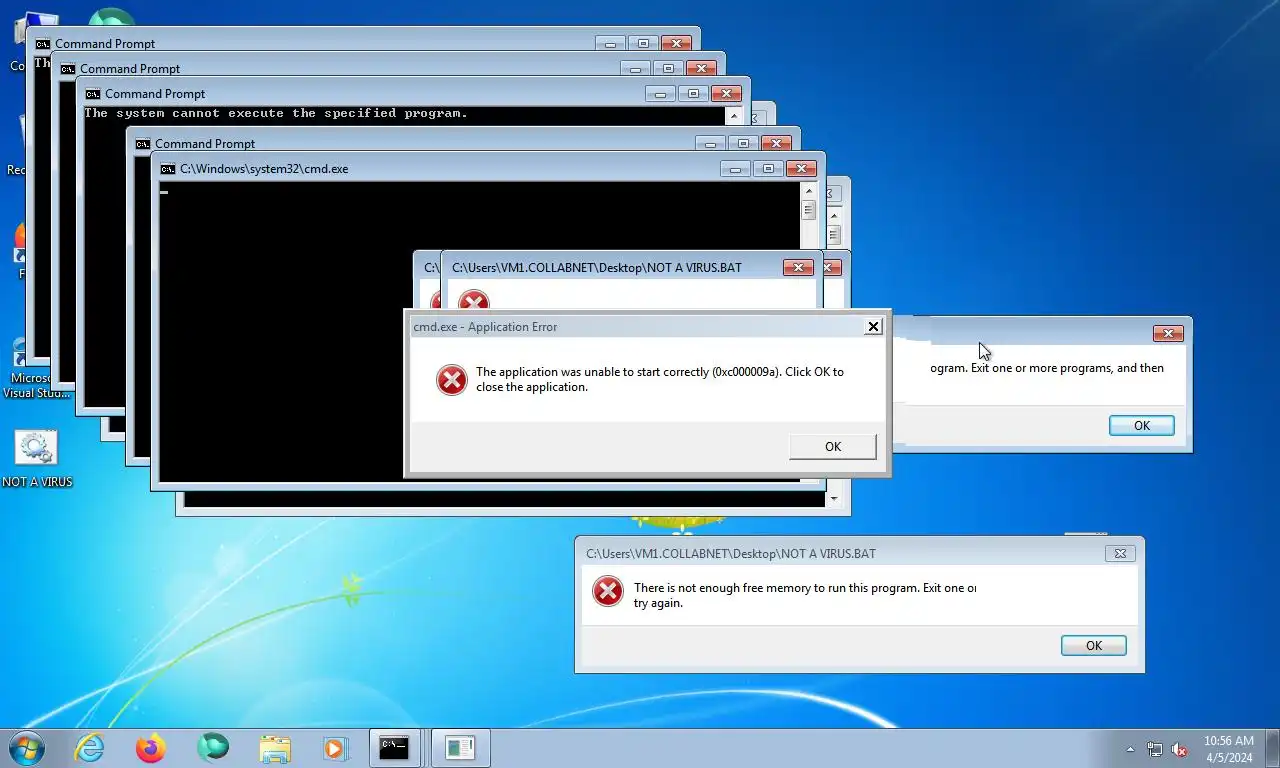Show hidden tray icons arrow
1280x768 pixels.
(1130, 749)
